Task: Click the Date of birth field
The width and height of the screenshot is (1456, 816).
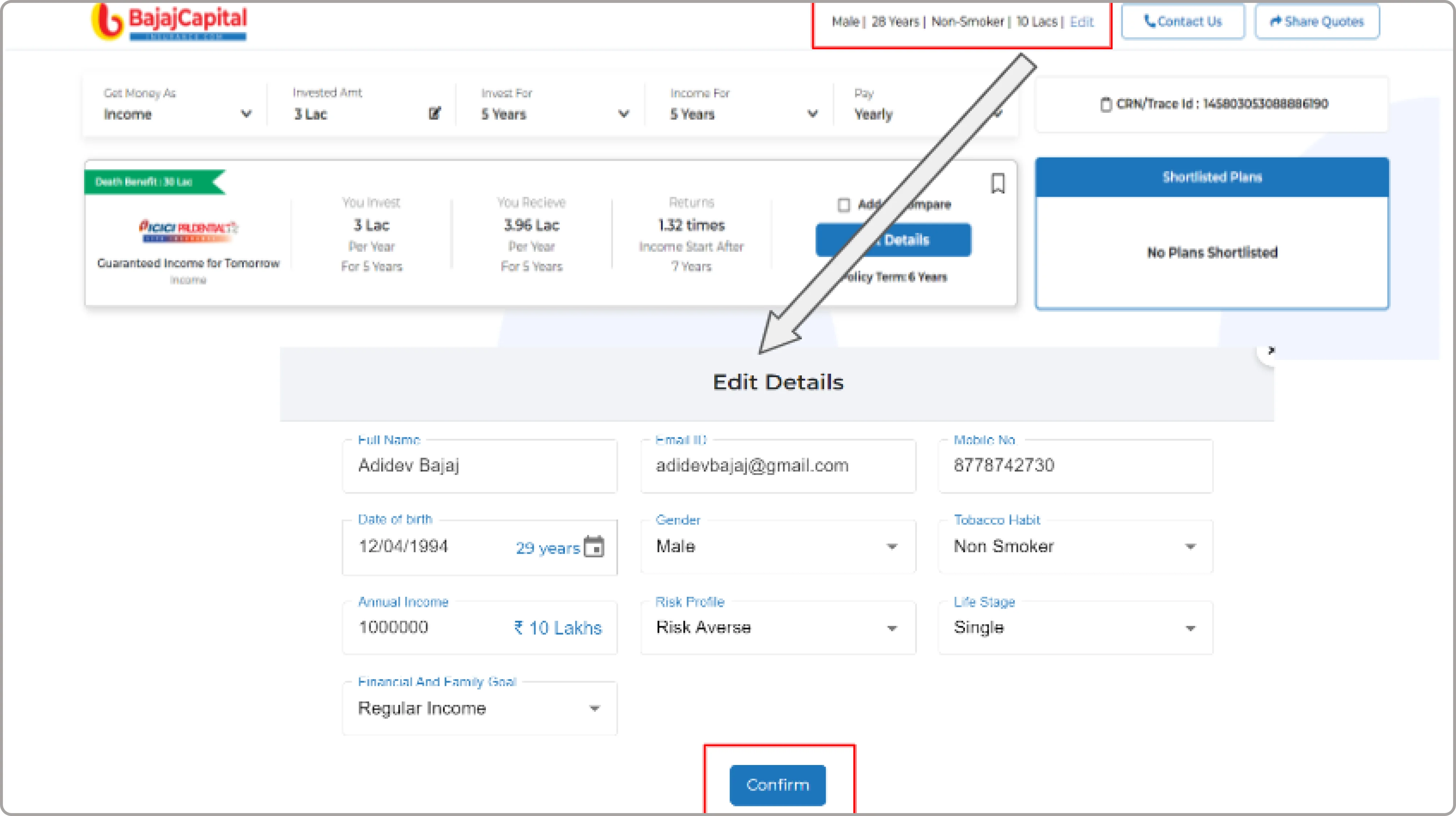Action: click(479, 547)
